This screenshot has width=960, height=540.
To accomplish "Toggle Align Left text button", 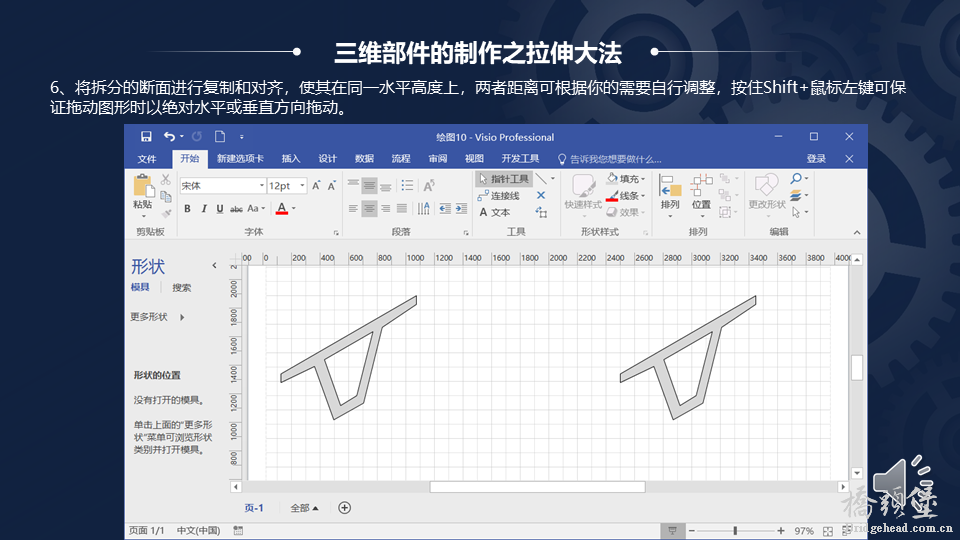I will pyautogui.click(x=353, y=209).
